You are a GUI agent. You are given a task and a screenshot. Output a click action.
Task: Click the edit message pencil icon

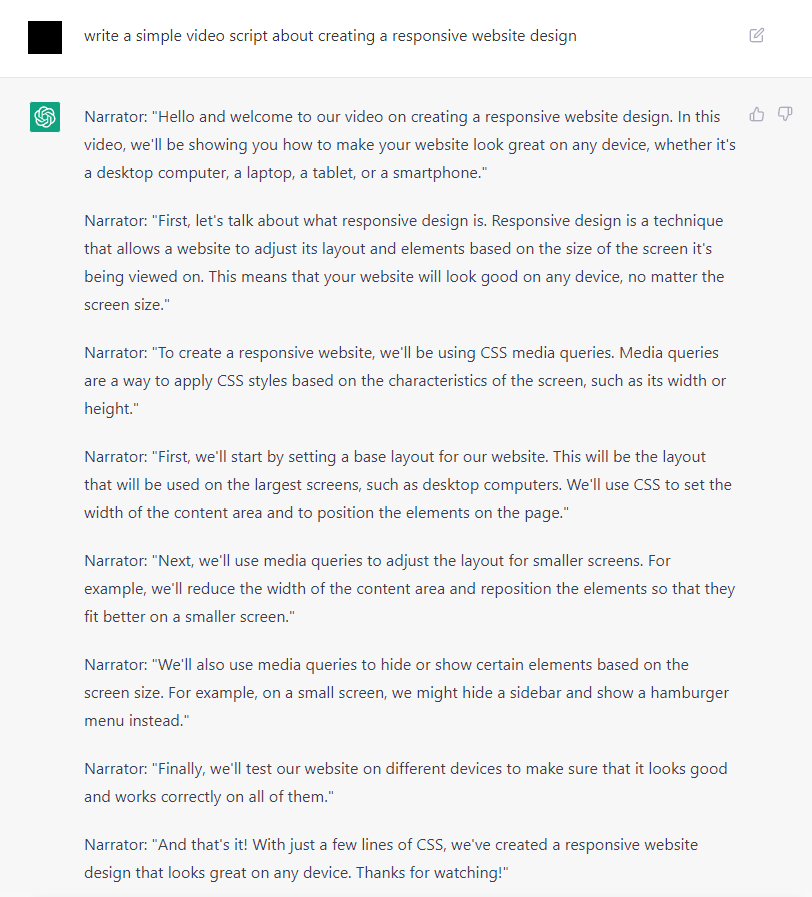[x=757, y=36]
